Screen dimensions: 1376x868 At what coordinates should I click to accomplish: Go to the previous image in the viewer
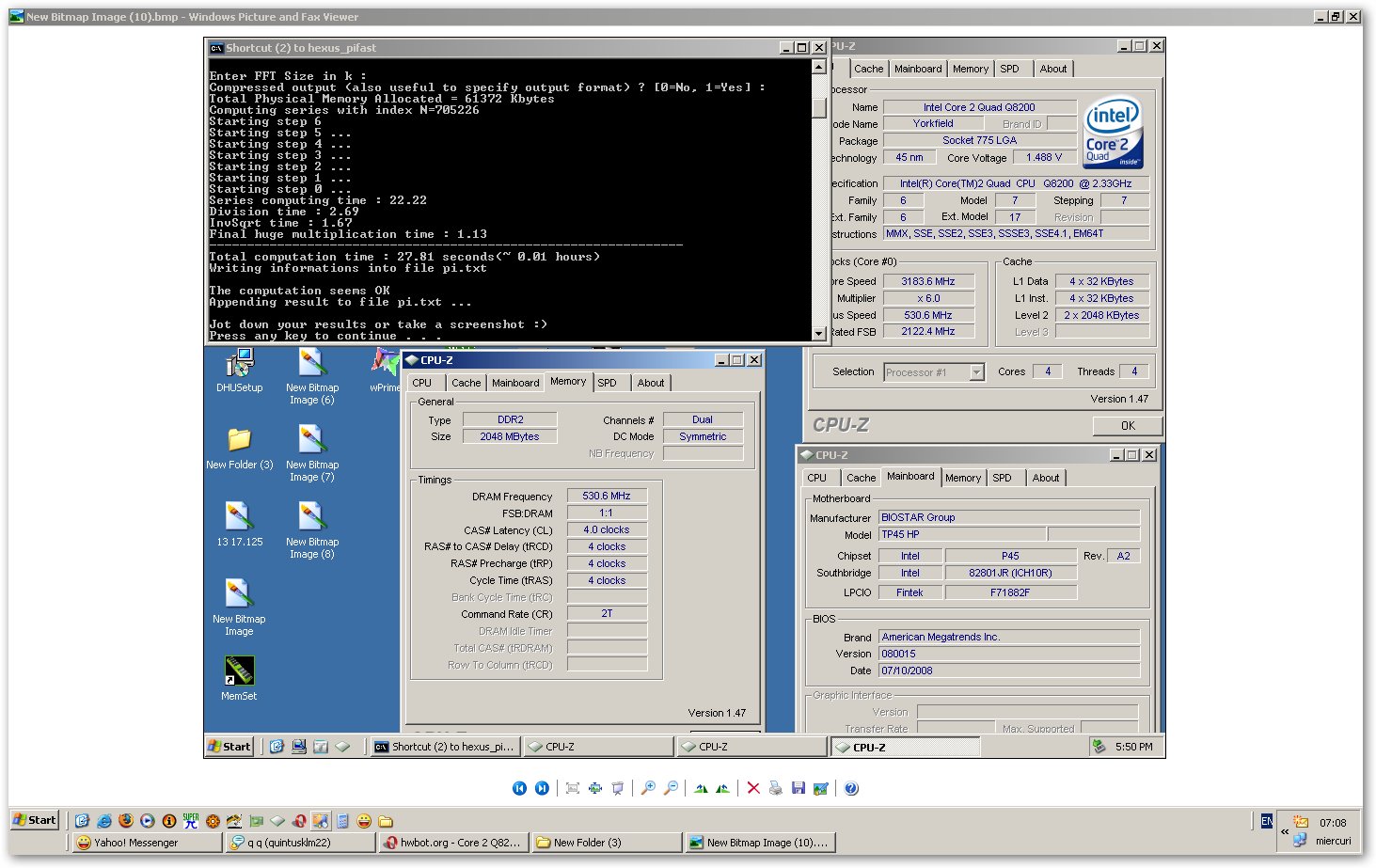tap(519, 788)
